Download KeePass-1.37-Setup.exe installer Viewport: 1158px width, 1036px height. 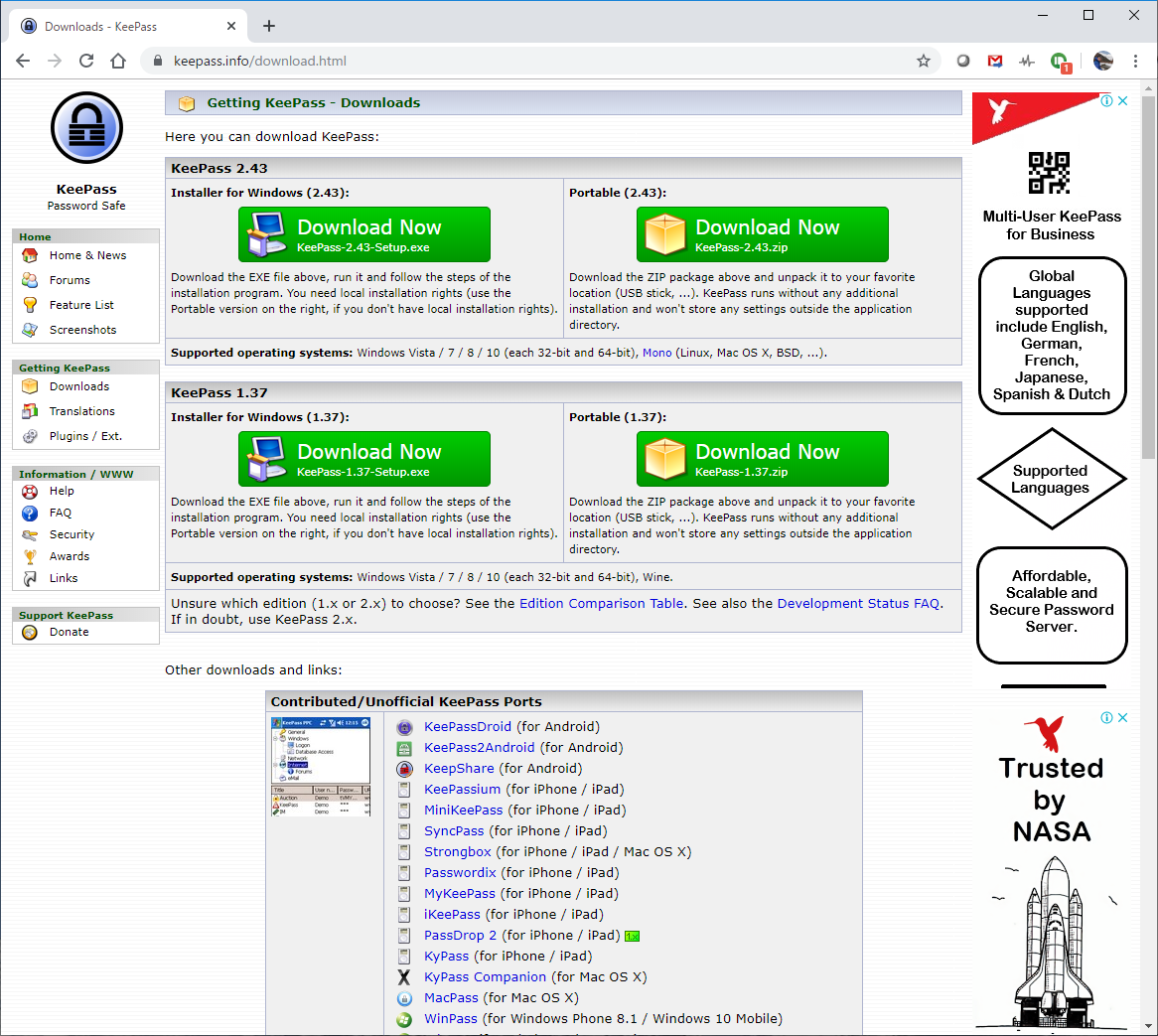pos(364,459)
